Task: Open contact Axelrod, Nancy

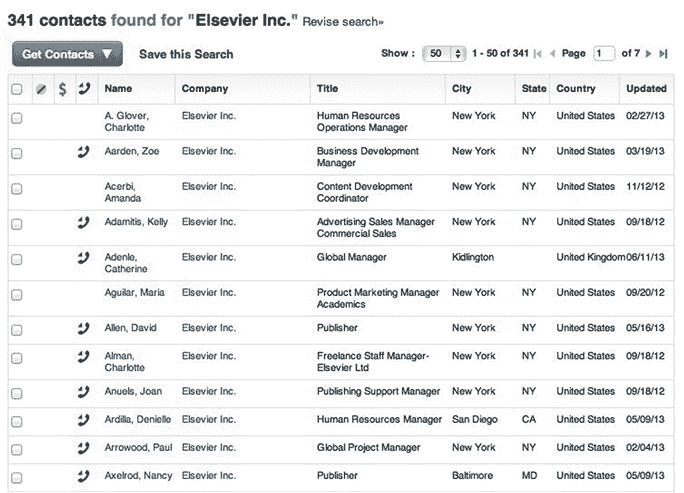Action: (x=138, y=476)
